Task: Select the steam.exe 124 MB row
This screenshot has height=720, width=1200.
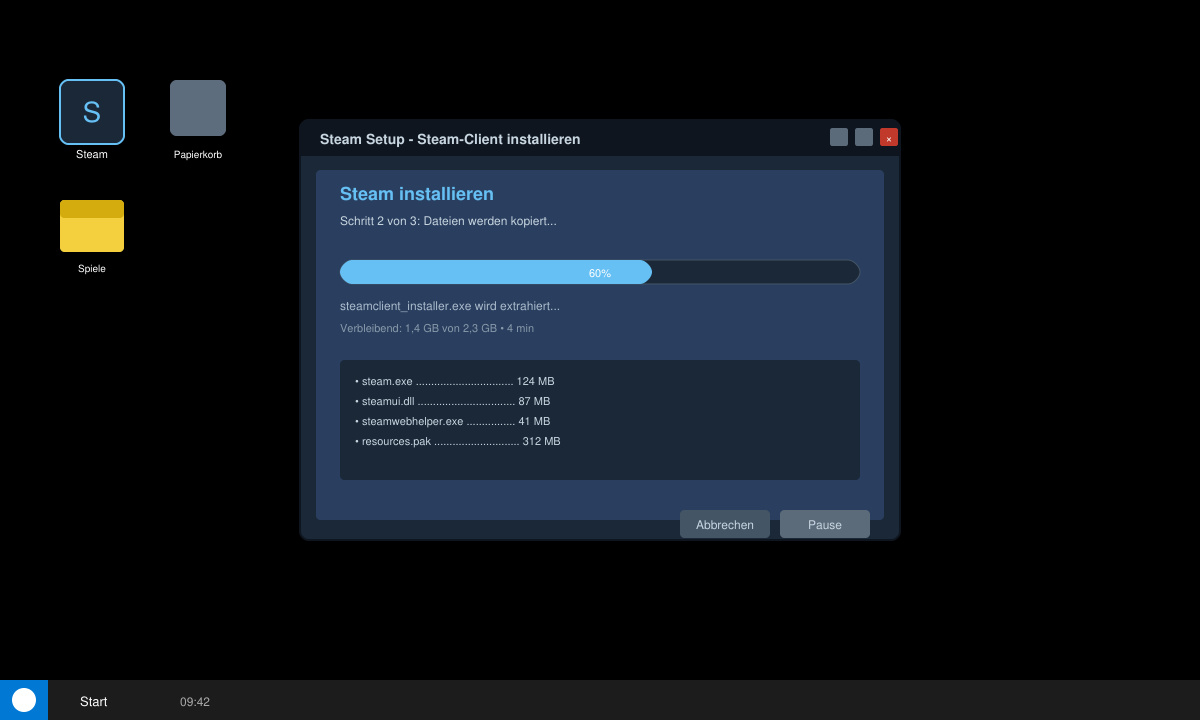Action: tap(455, 381)
